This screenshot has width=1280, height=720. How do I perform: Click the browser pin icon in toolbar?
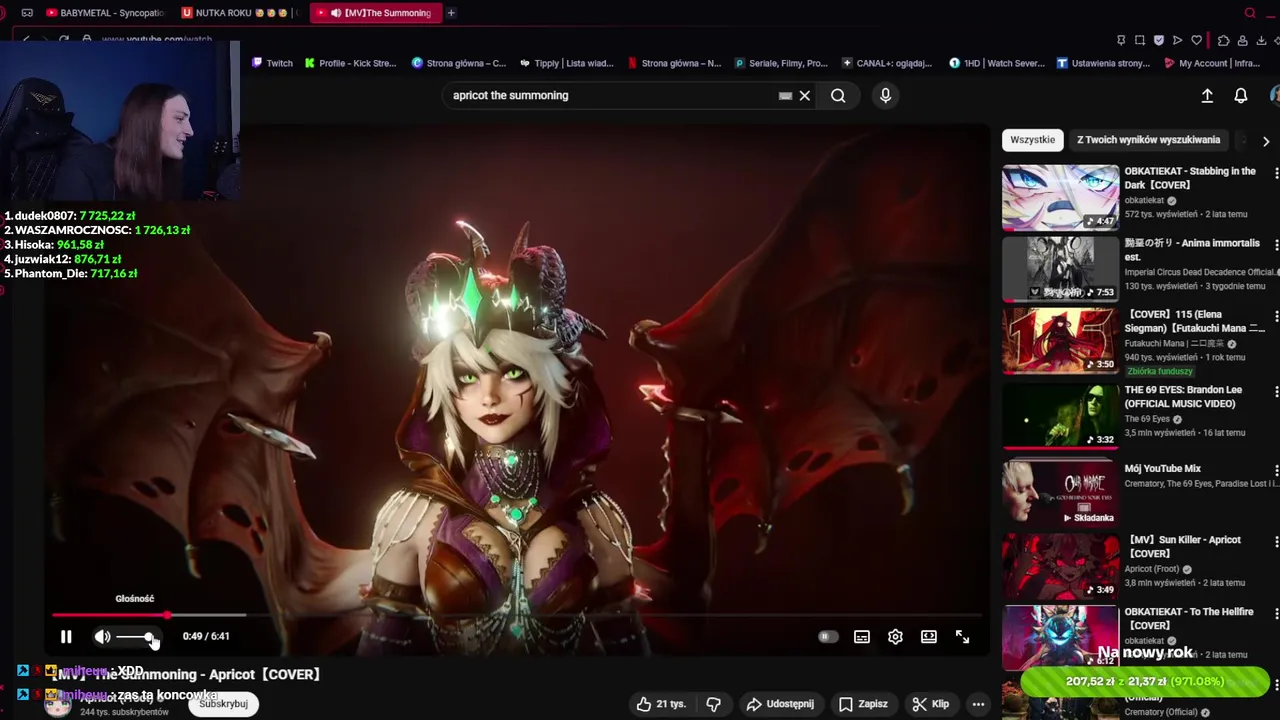coord(1121,40)
